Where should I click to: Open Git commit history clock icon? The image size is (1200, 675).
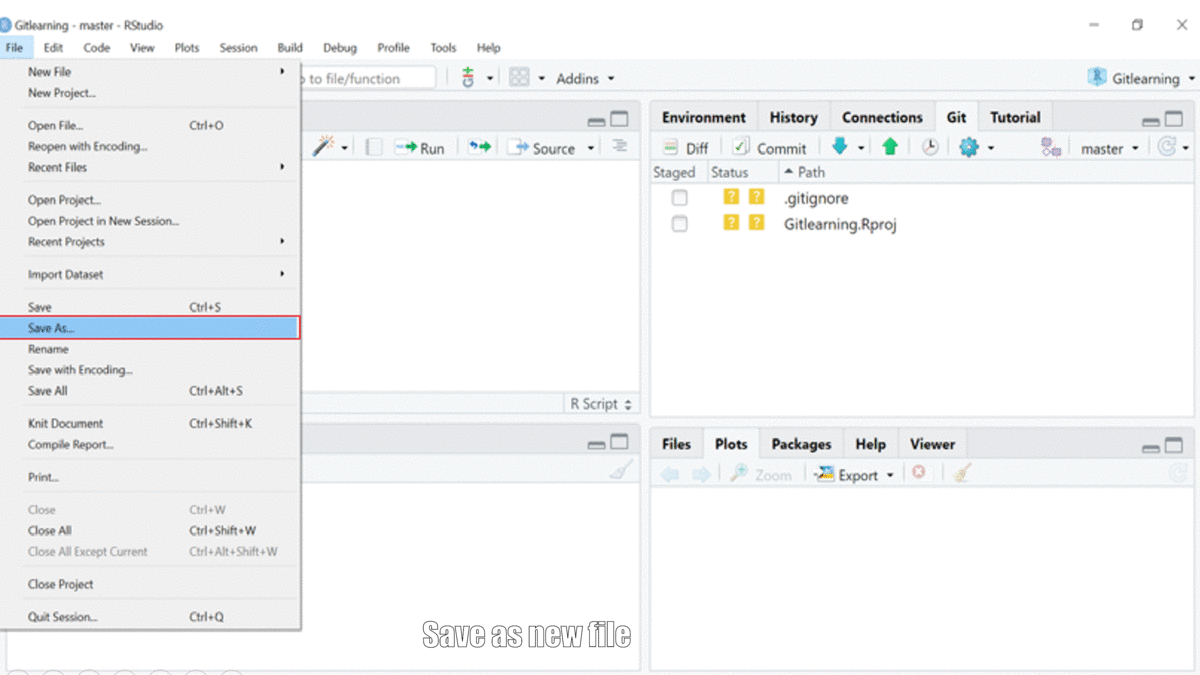[x=930, y=147]
